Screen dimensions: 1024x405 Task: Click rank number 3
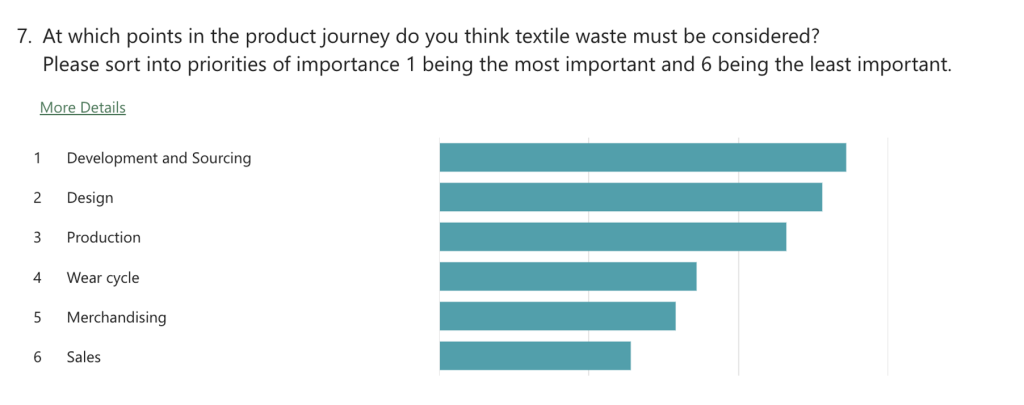click(x=37, y=237)
